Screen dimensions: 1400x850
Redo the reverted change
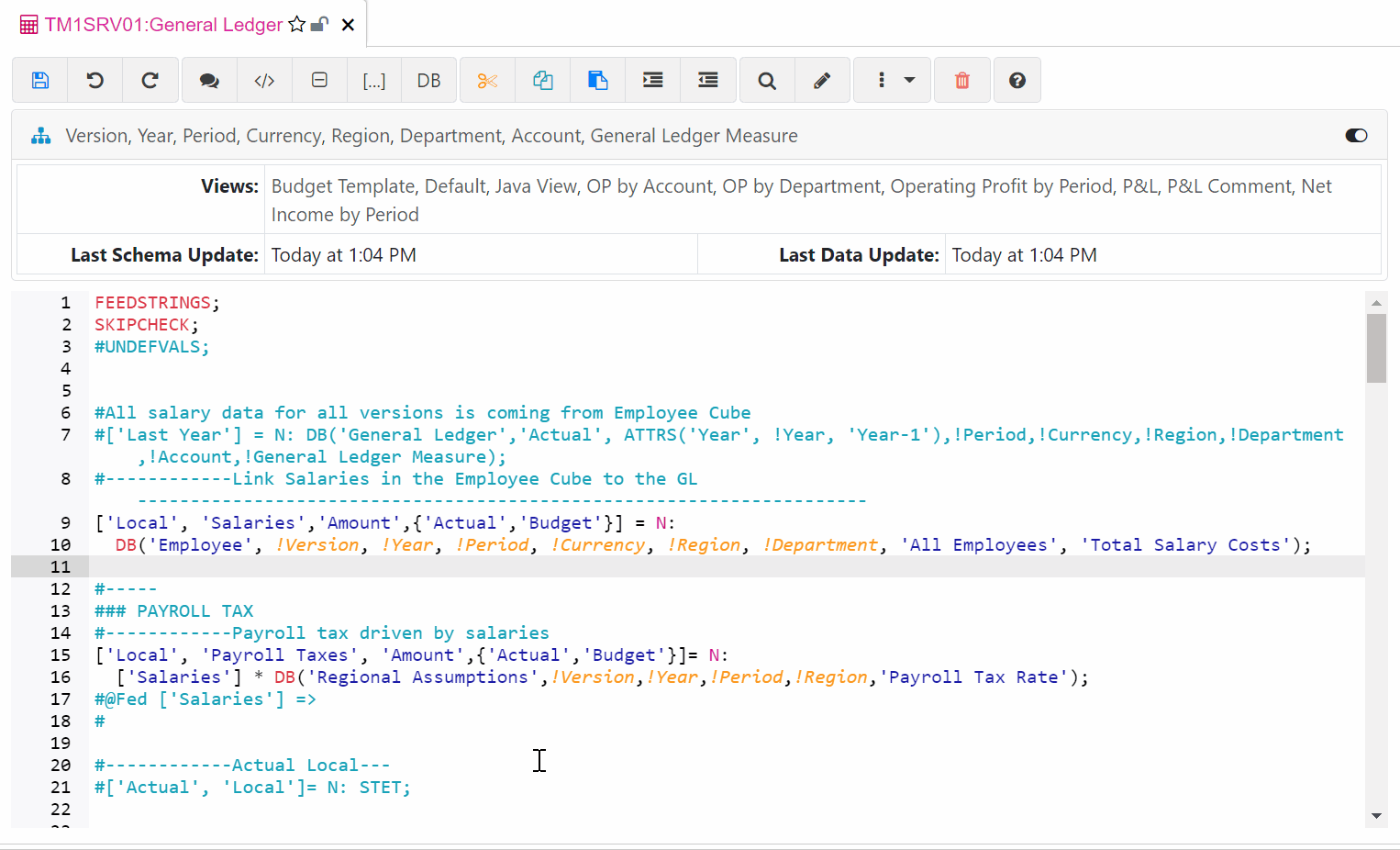coord(150,80)
